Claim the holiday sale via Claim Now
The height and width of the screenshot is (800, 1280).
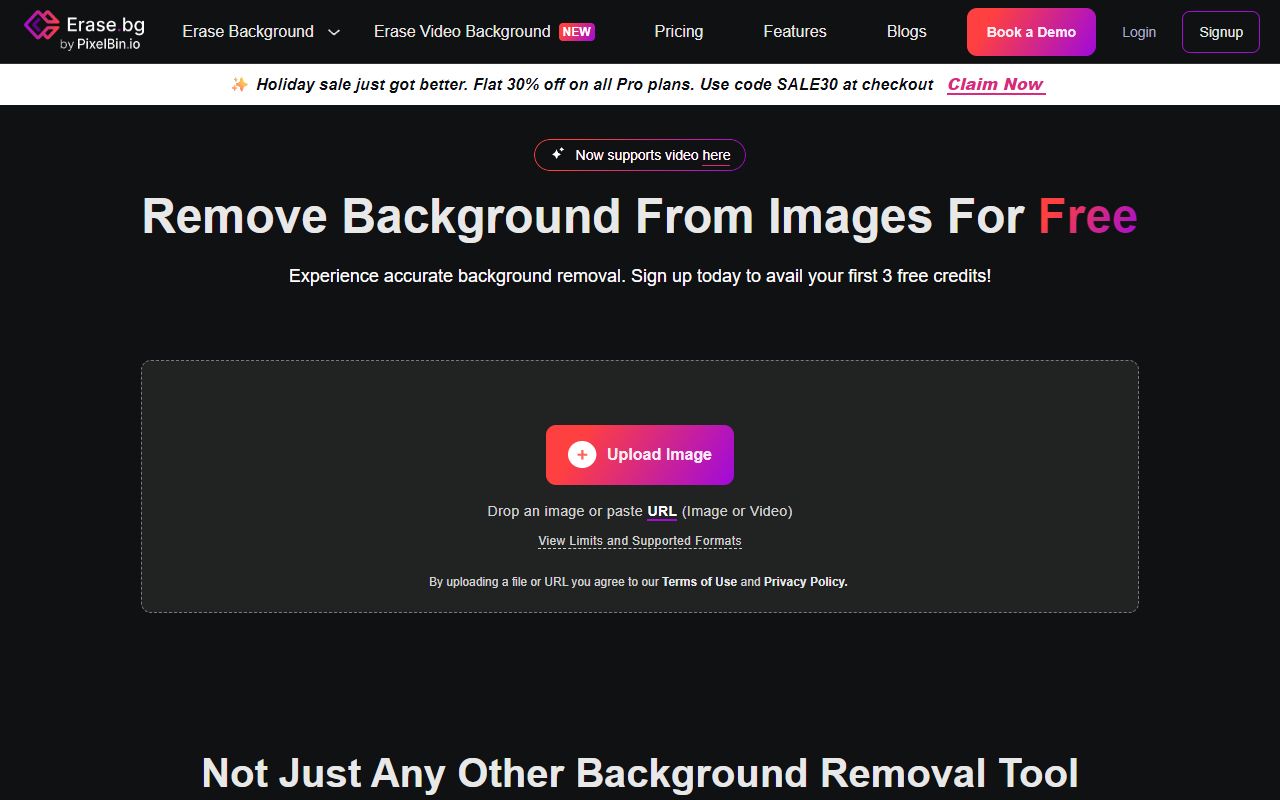point(995,85)
